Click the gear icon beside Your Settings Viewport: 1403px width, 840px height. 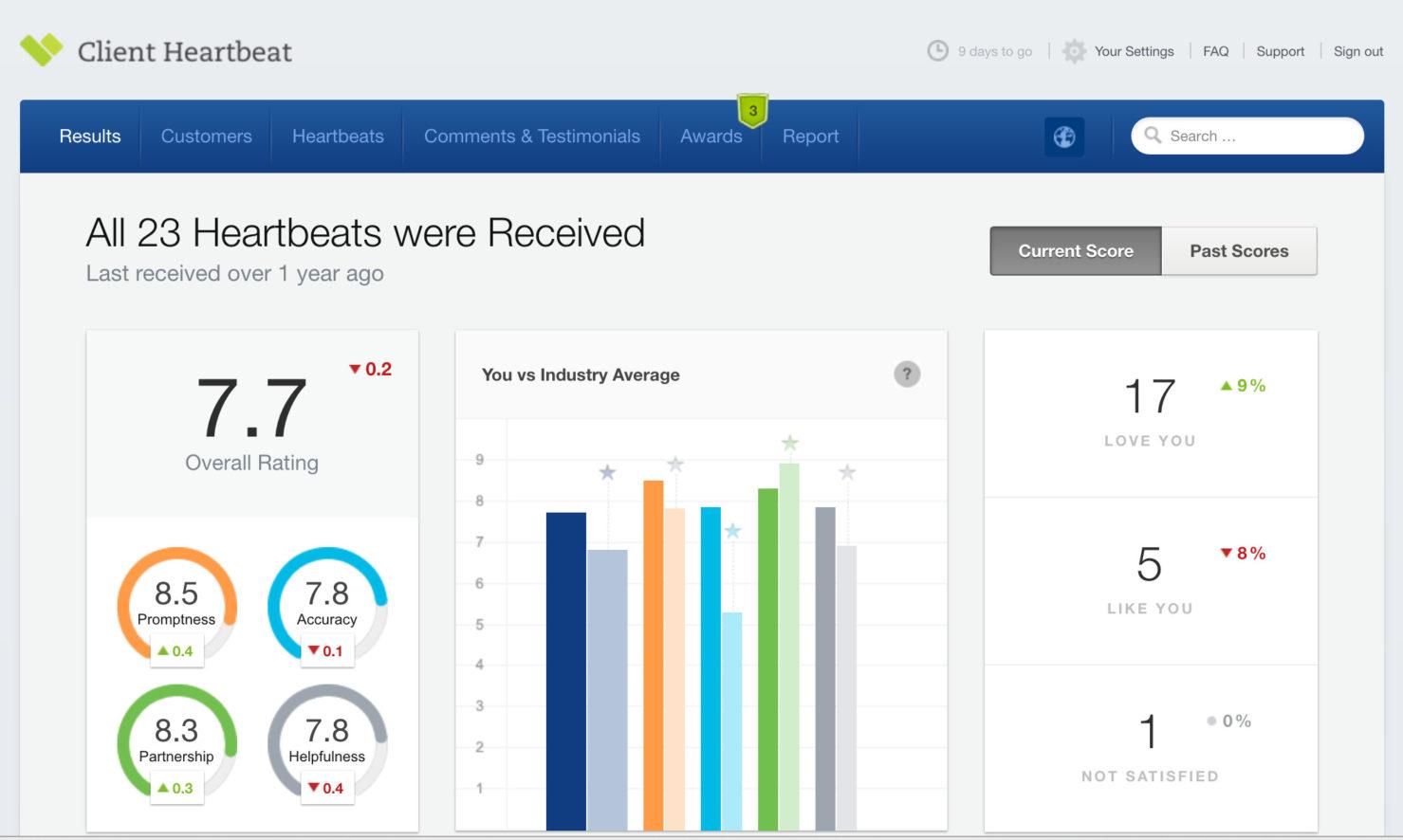point(1074,51)
